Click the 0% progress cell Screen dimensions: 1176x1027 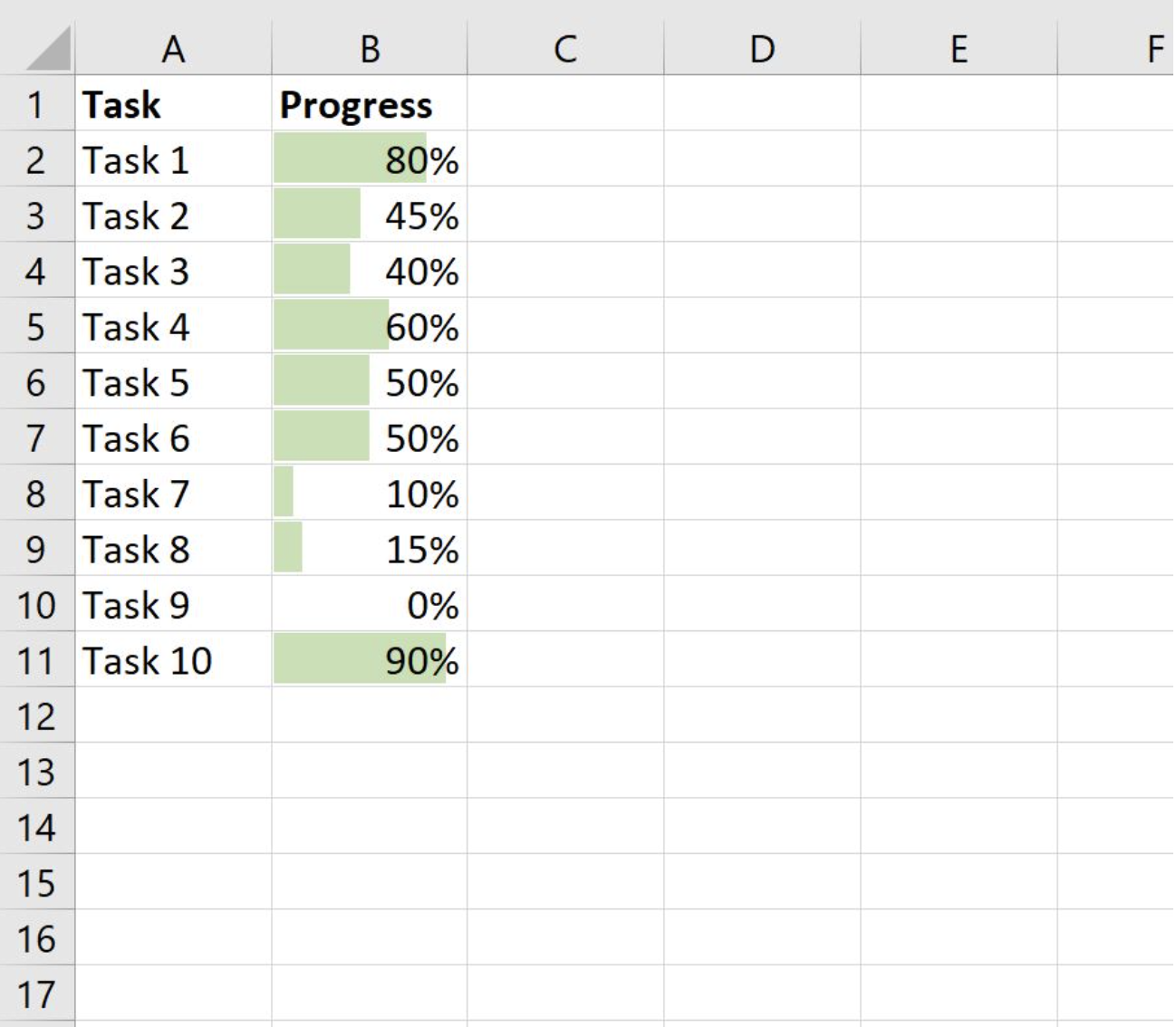370,605
